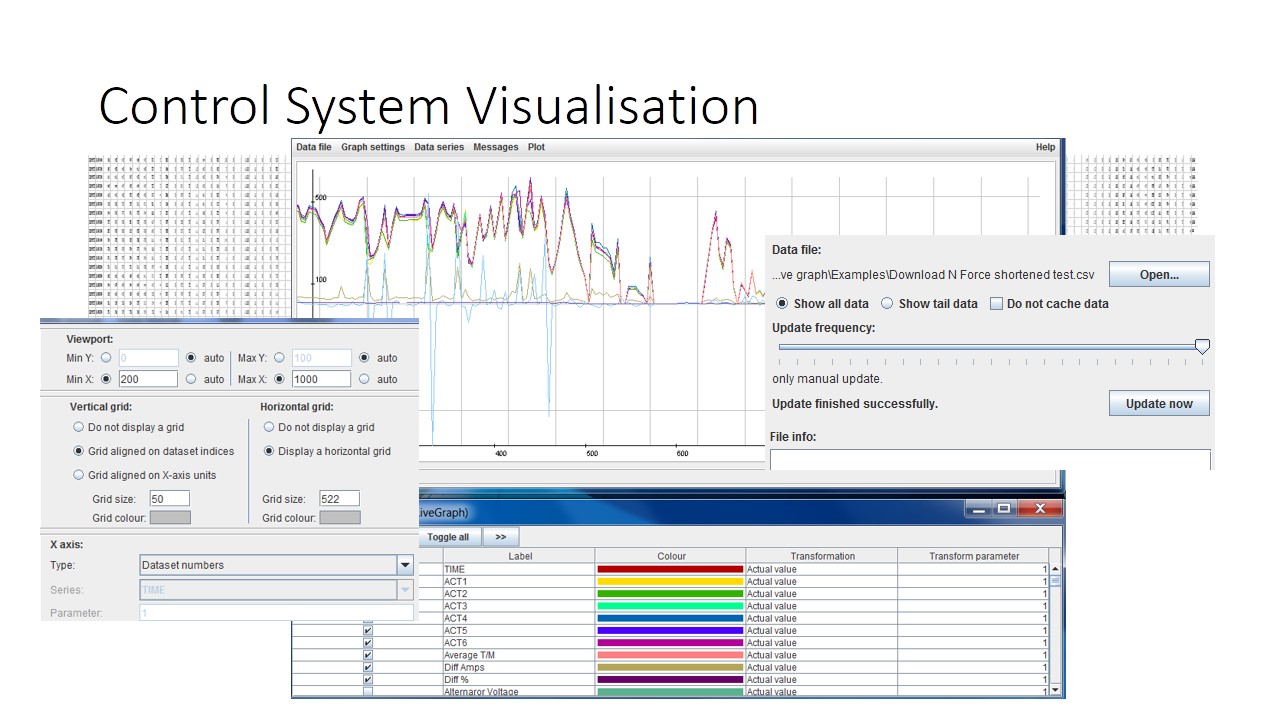Click the ACT3 series colour bar
Viewport: 1280px width, 720px height.
[x=670, y=606]
